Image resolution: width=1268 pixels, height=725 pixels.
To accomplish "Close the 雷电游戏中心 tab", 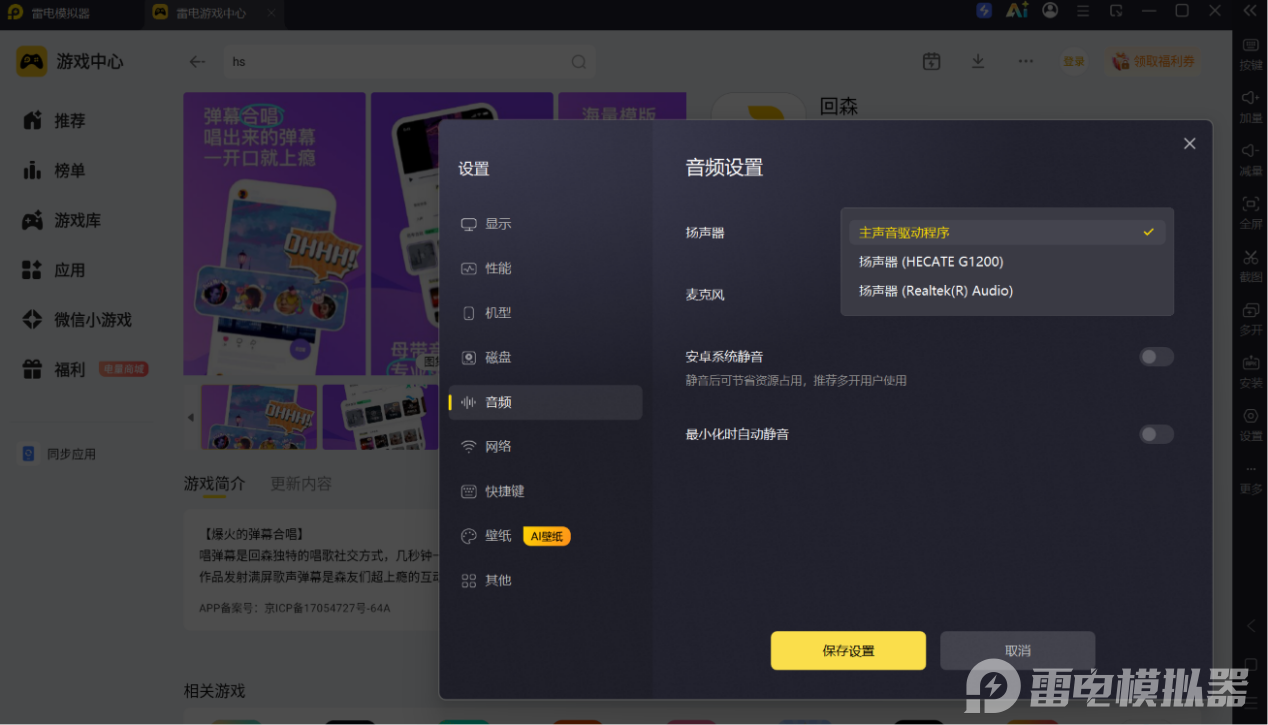I will click(271, 13).
